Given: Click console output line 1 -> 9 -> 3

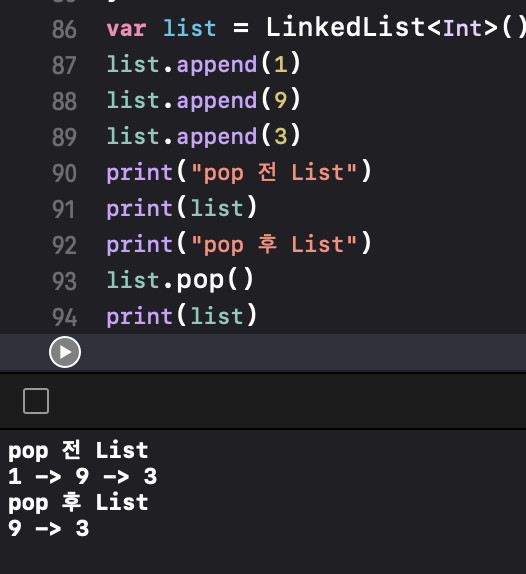Looking at the screenshot, I should [83, 477].
